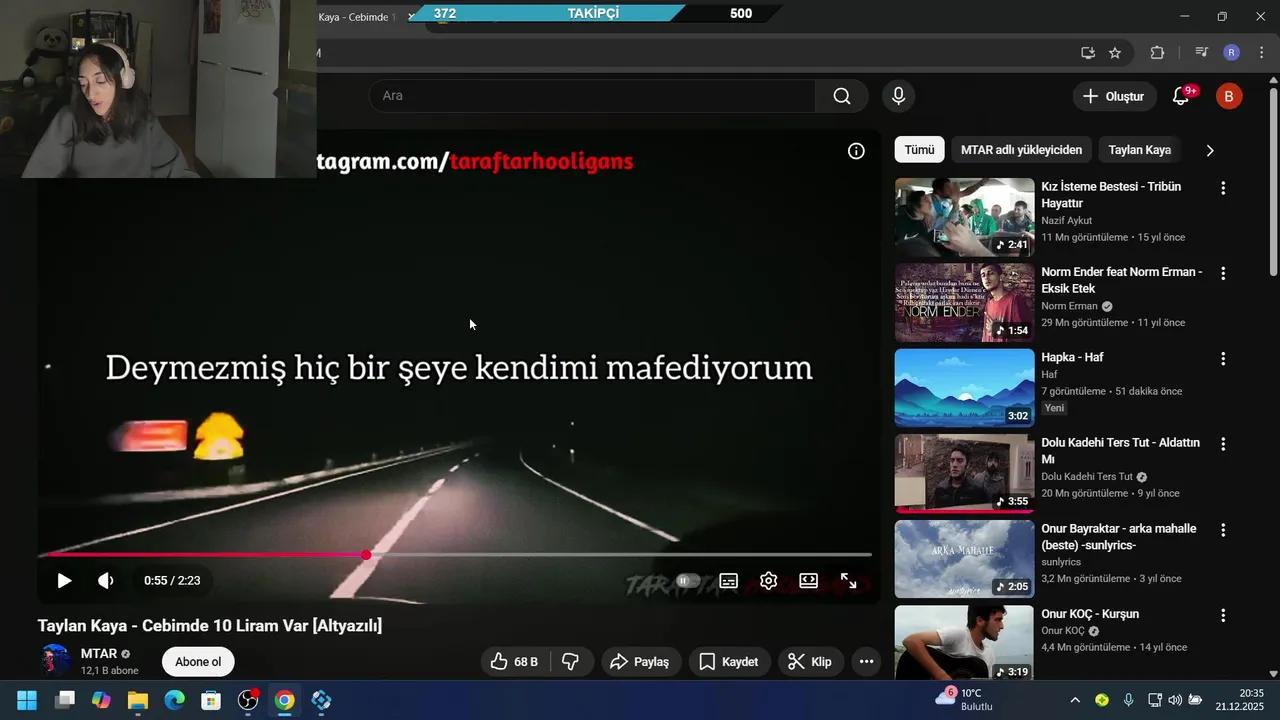Open MTAR channel avatar
This screenshot has width=1280, height=720.
point(56,661)
